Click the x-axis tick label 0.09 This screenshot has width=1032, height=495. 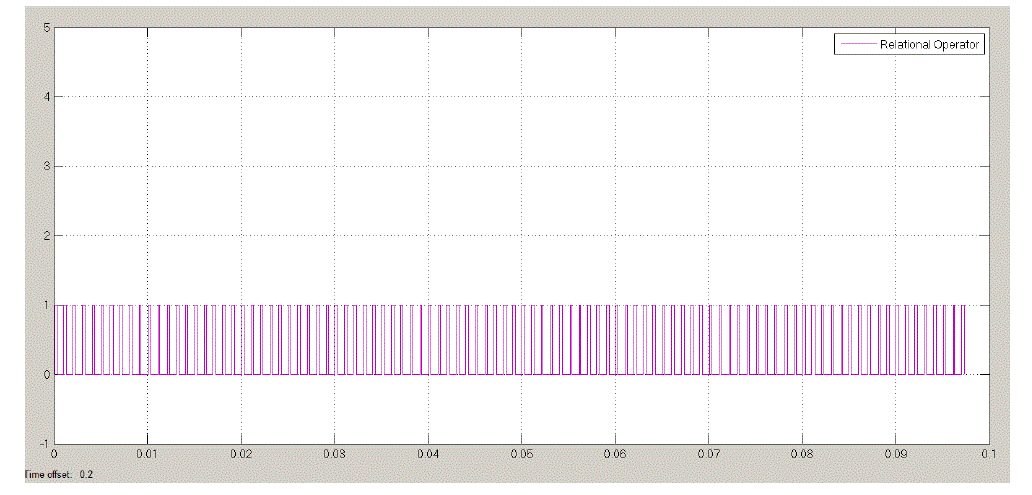pyautogui.click(x=895, y=453)
